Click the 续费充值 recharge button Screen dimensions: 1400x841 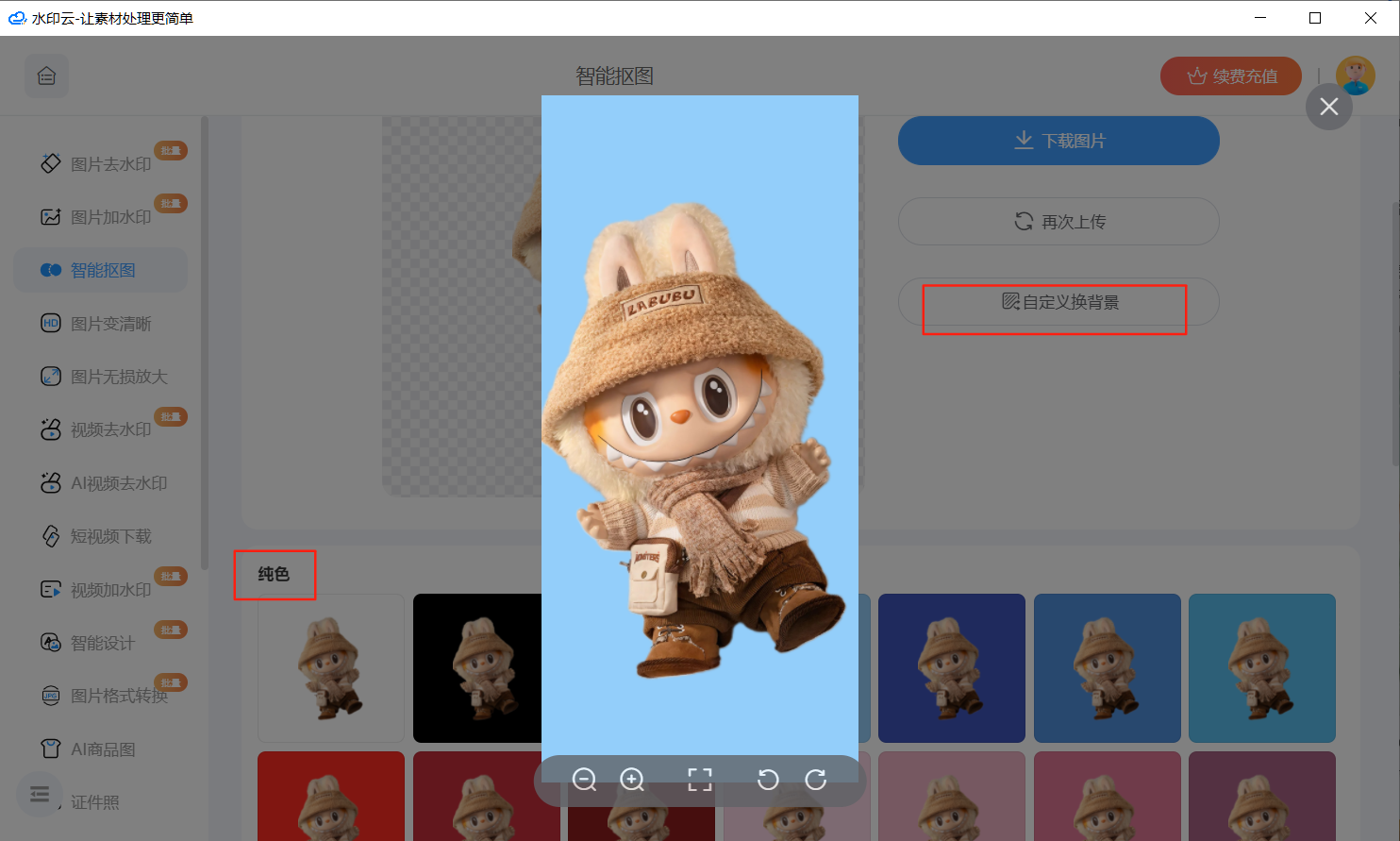(1231, 76)
